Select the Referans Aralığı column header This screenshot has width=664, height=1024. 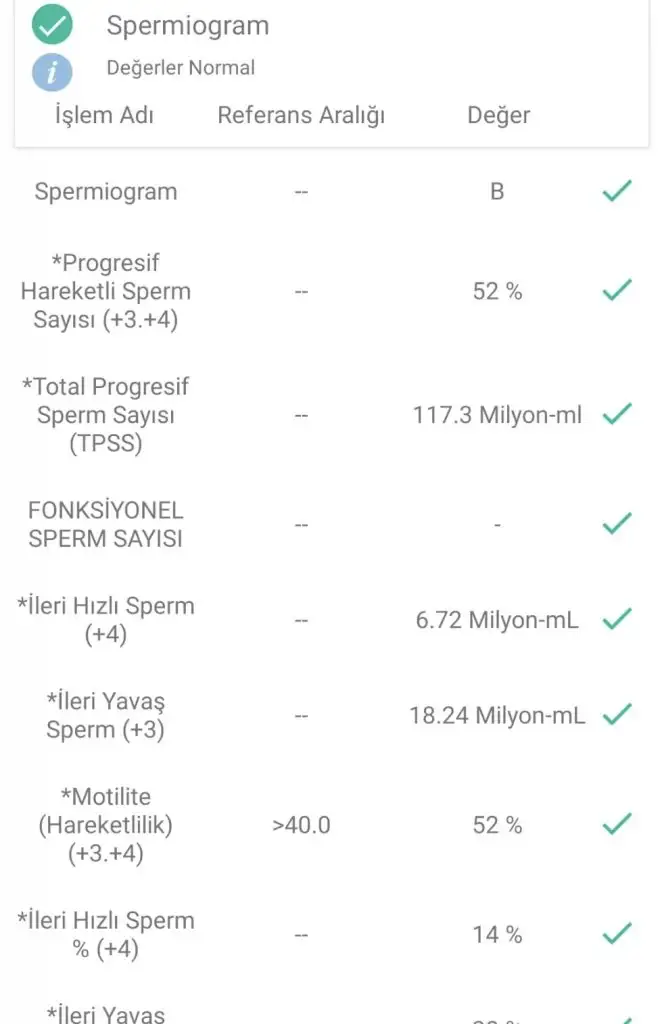301,115
